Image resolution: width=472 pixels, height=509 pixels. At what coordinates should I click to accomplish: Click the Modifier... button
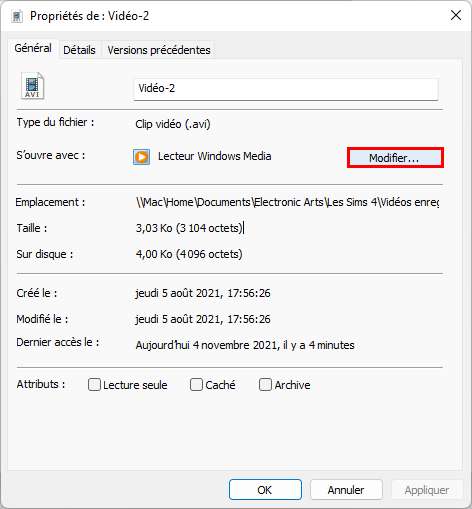395,158
